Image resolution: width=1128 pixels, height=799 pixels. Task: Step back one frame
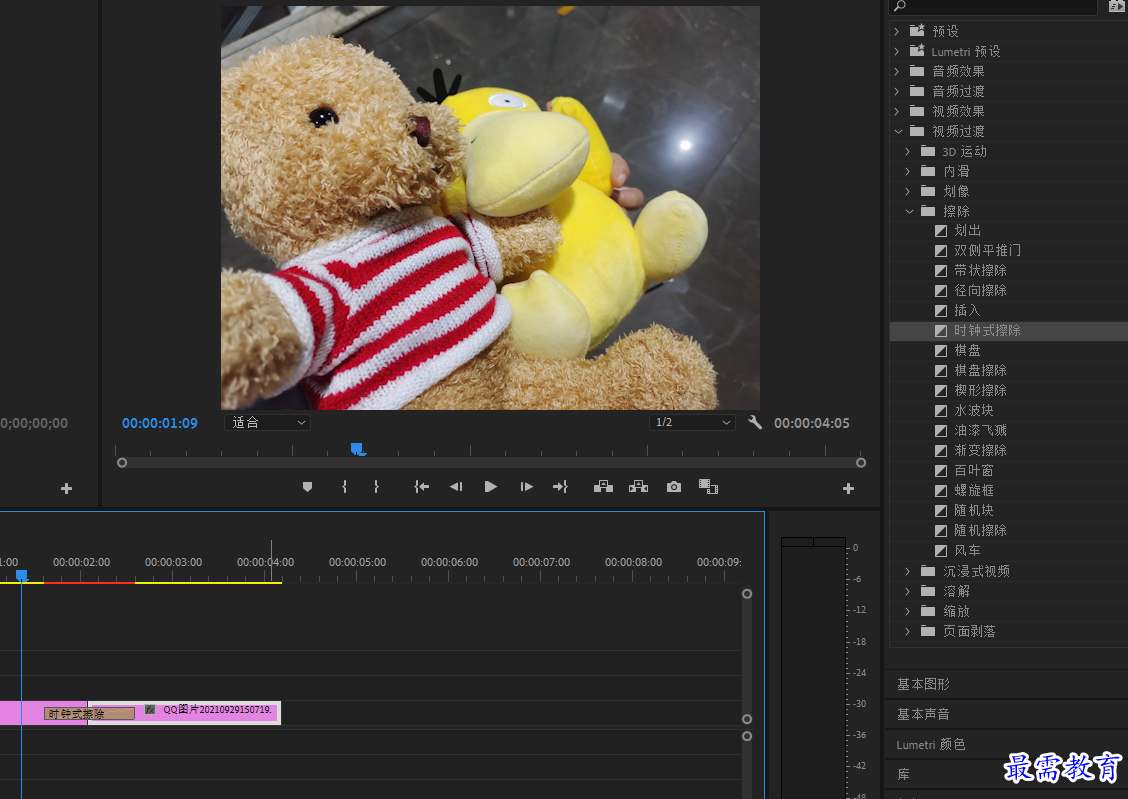pos(456,487)
